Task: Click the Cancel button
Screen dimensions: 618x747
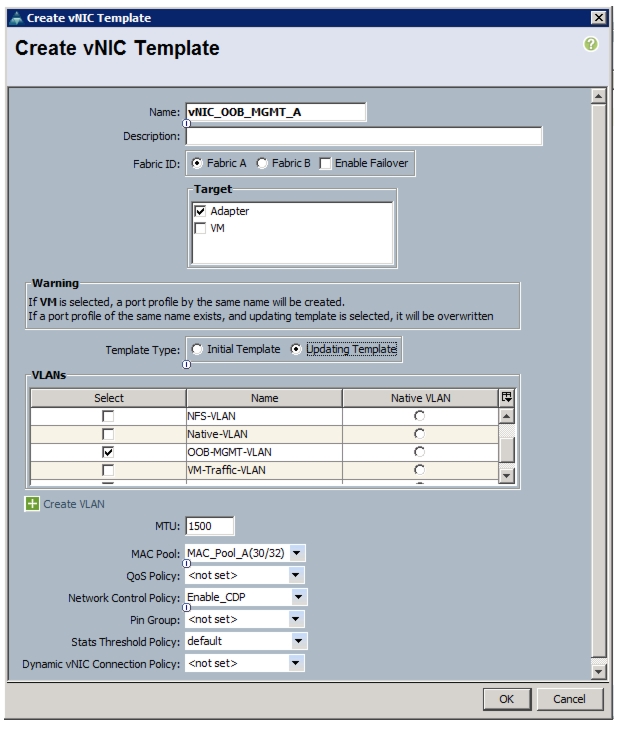Action: pyautogui.click(x=569, y=699)
